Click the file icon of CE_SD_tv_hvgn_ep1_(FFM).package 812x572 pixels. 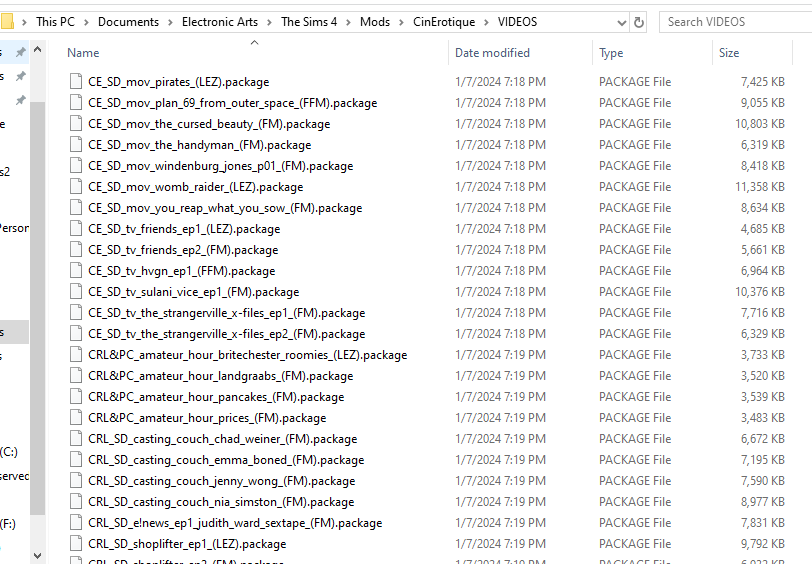[x=76, y=271]
